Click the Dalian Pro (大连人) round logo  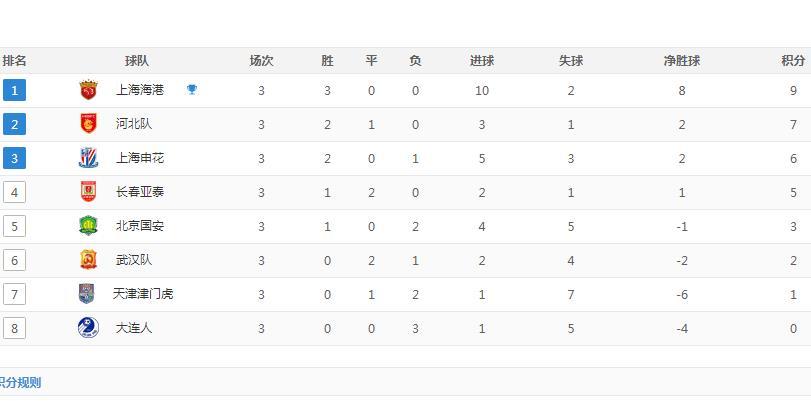(88, 328)
